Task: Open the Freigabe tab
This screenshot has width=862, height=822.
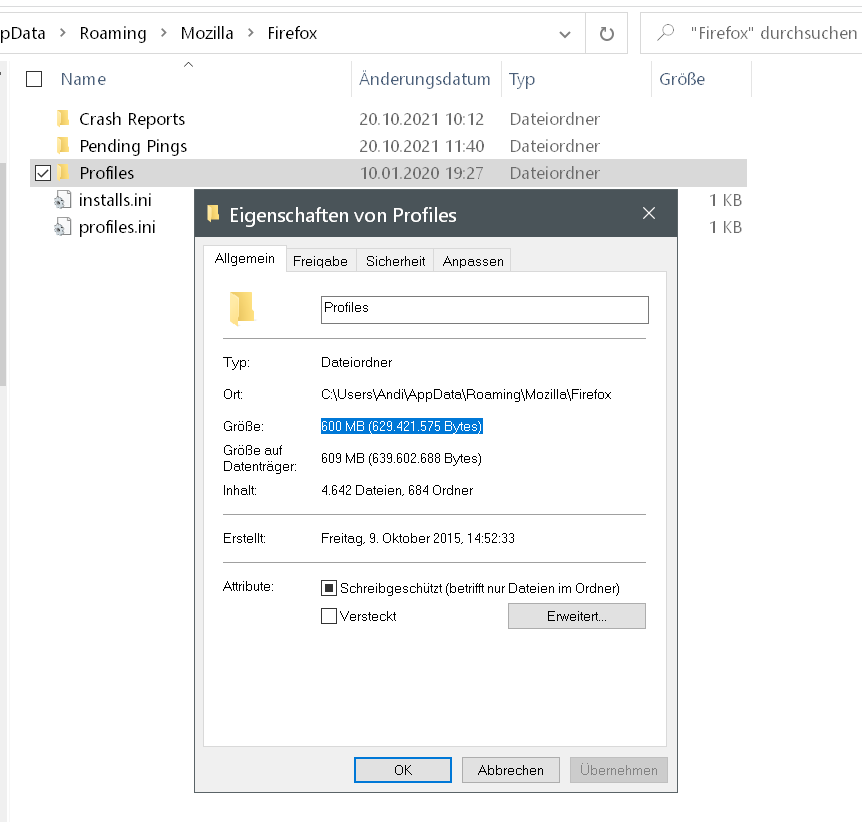Action: pos(320,261)
